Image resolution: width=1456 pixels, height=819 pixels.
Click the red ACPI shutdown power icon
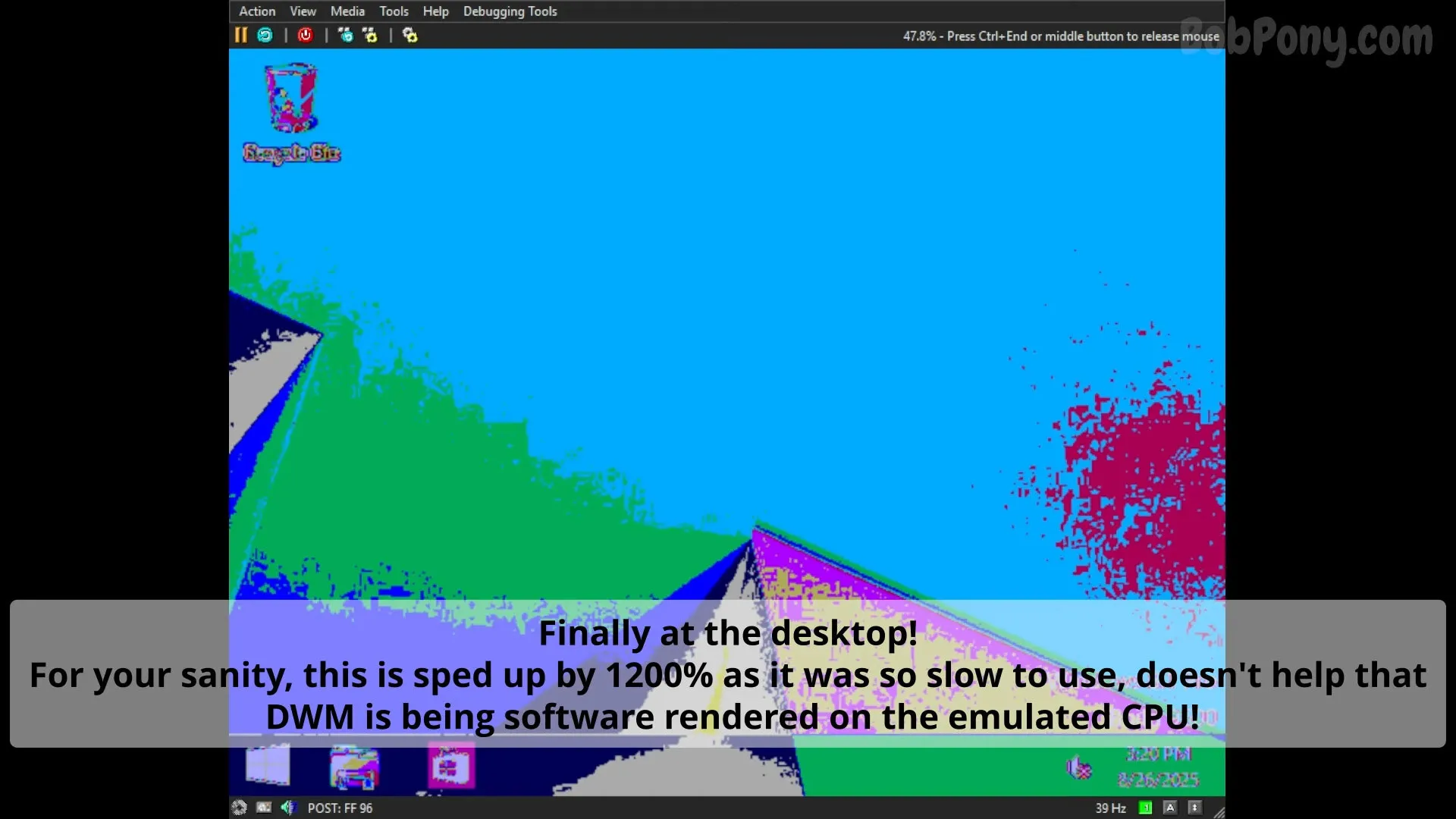coord(306,35)
